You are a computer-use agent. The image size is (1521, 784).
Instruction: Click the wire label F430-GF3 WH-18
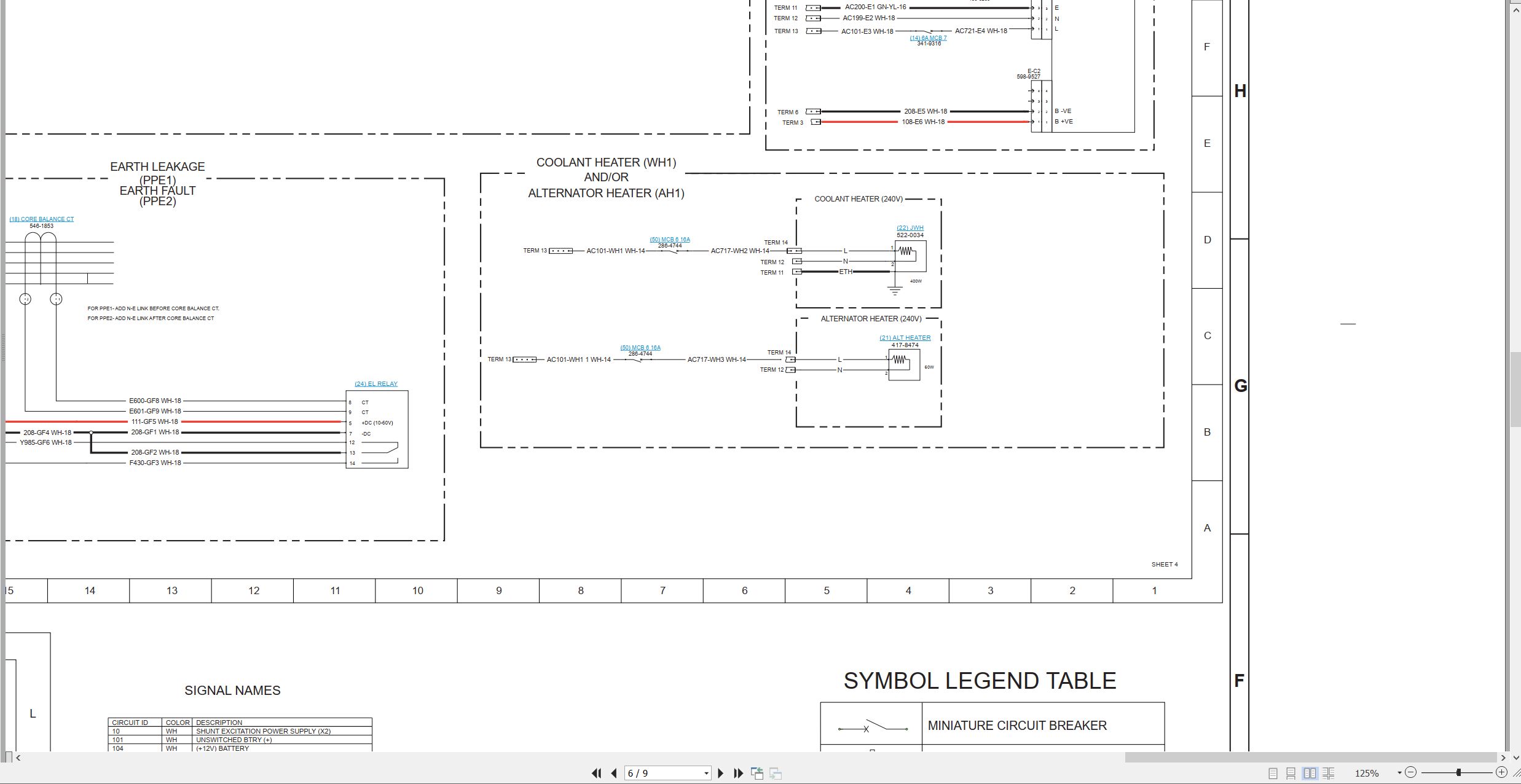155,463
